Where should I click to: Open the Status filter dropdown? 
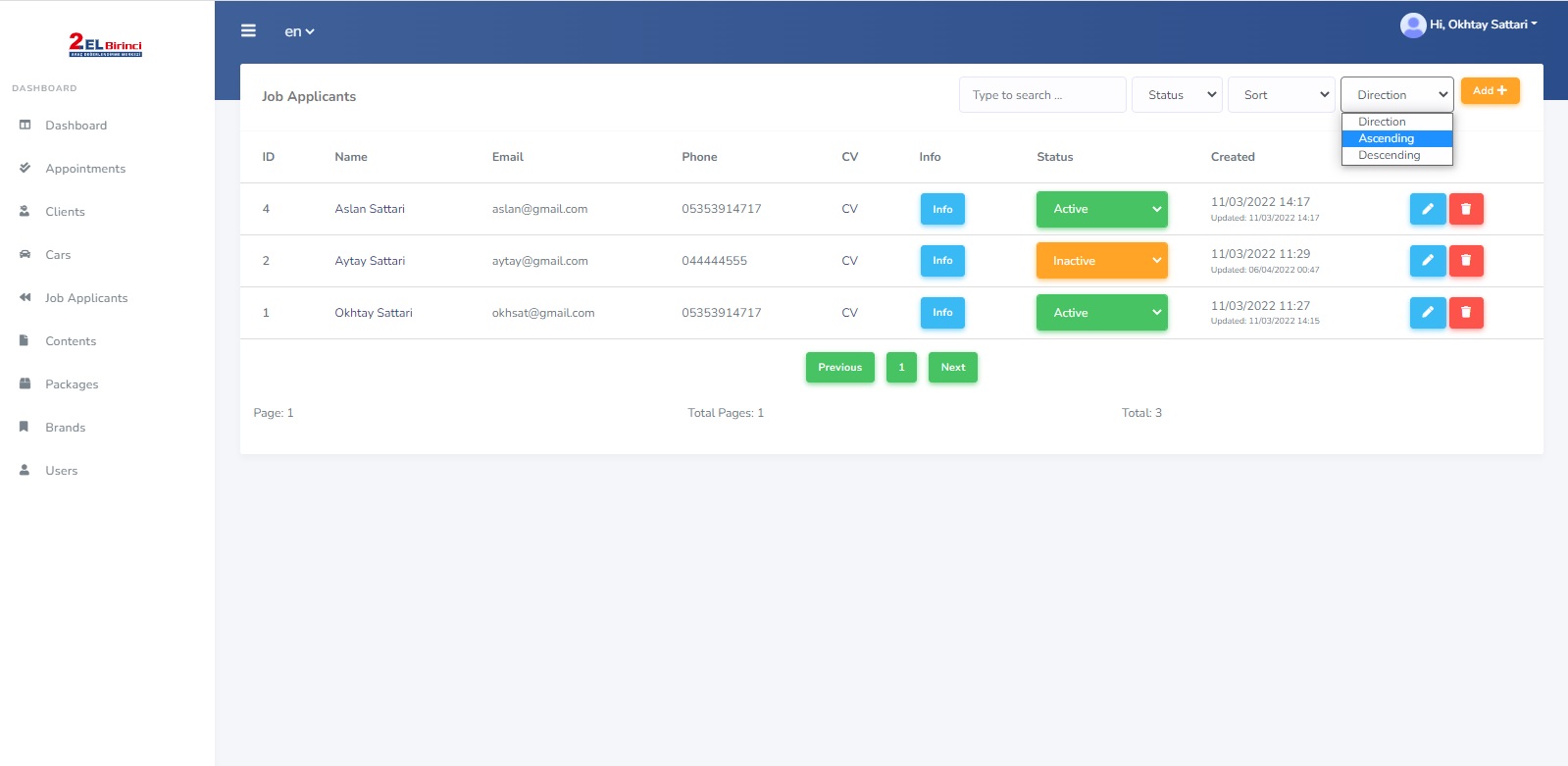coord(1177,95)
